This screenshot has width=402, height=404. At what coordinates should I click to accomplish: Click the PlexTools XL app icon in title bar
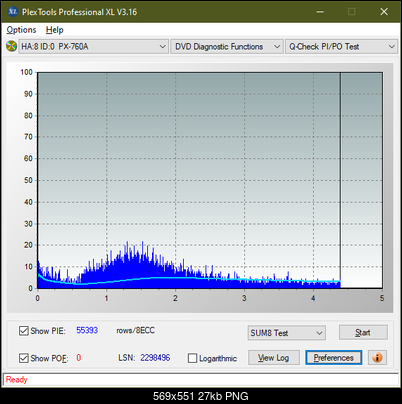pyautogui.click(x=12, y=12)
